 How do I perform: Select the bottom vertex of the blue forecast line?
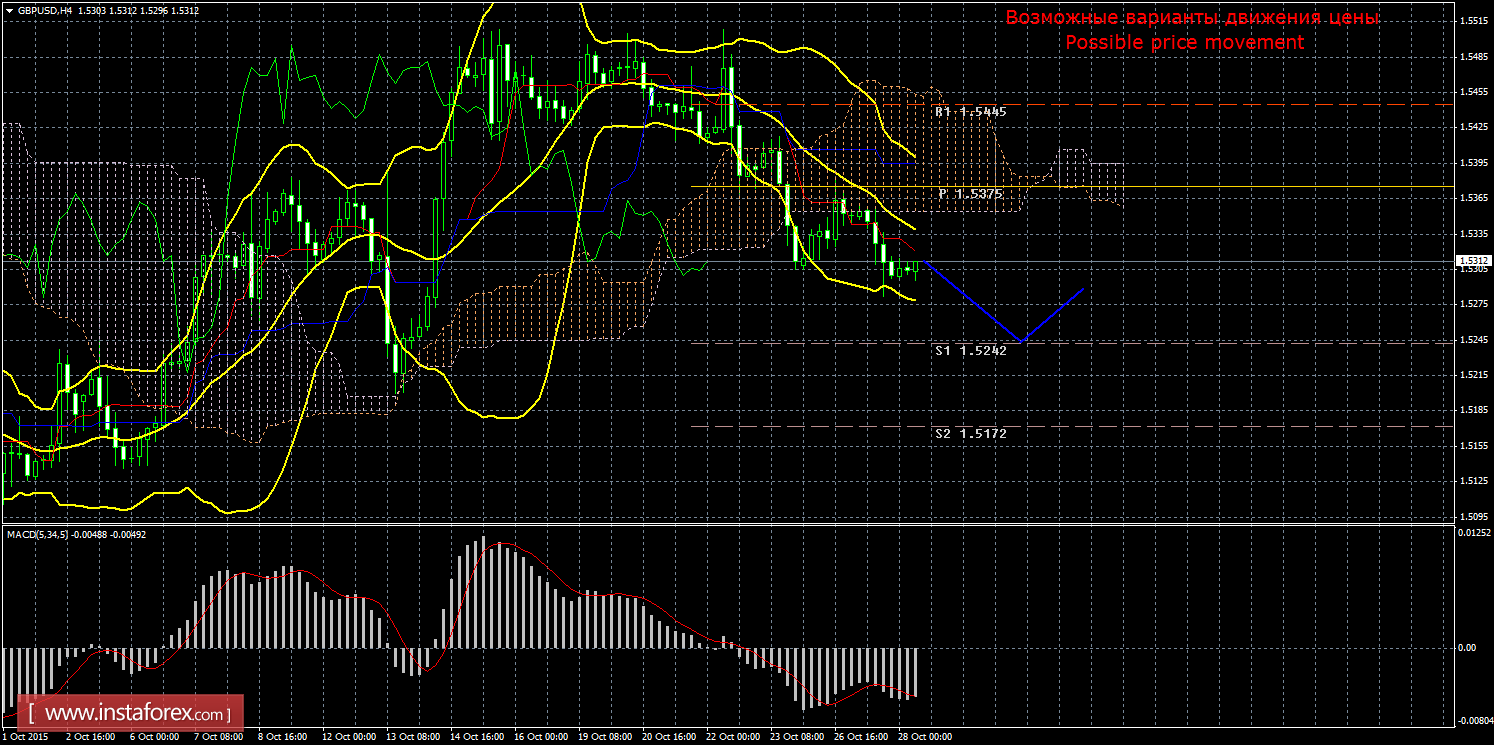1022,342
